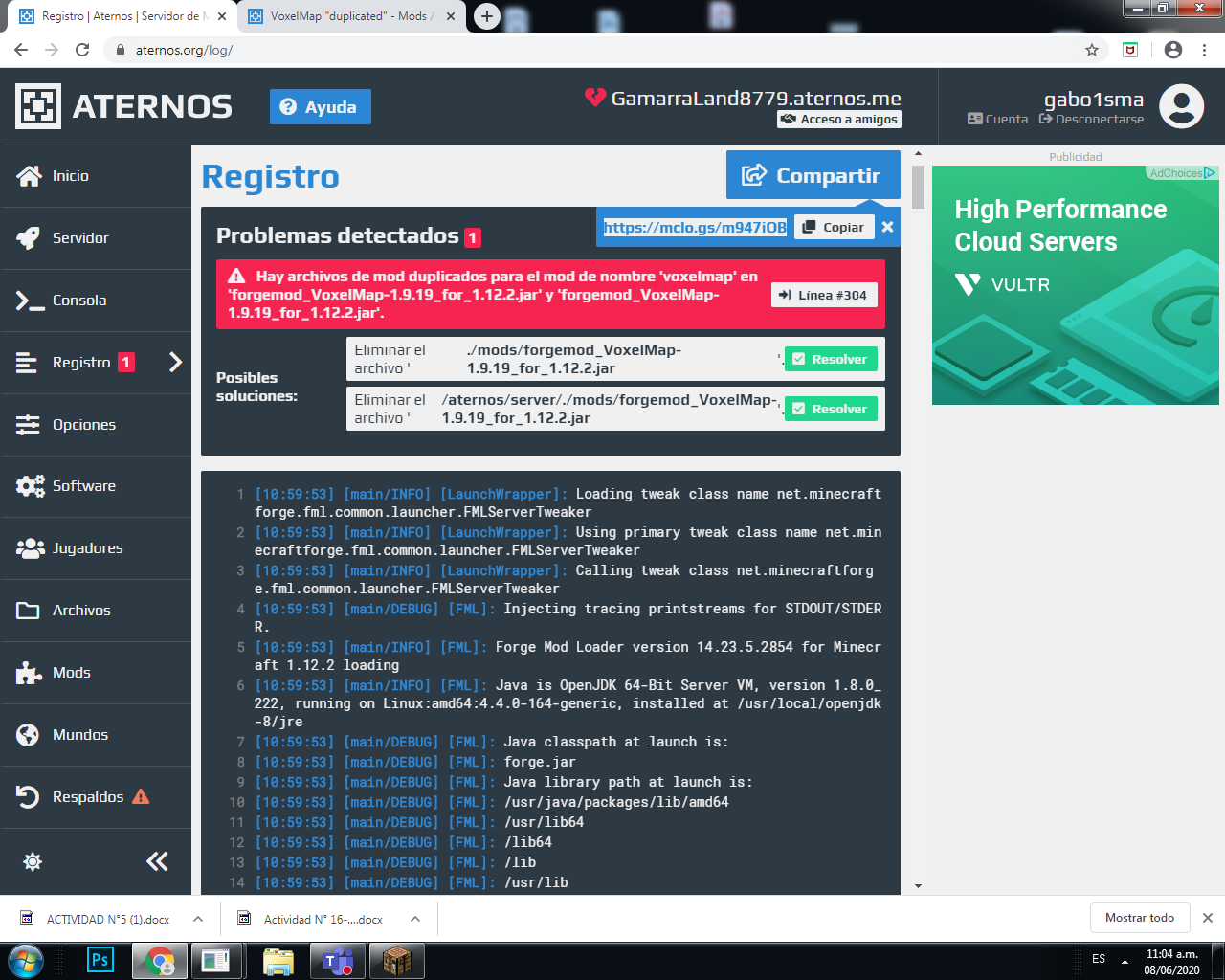This screenshot has height=980, width=1225.
Task: Close the downloads bar
Action: (1208, 918)
